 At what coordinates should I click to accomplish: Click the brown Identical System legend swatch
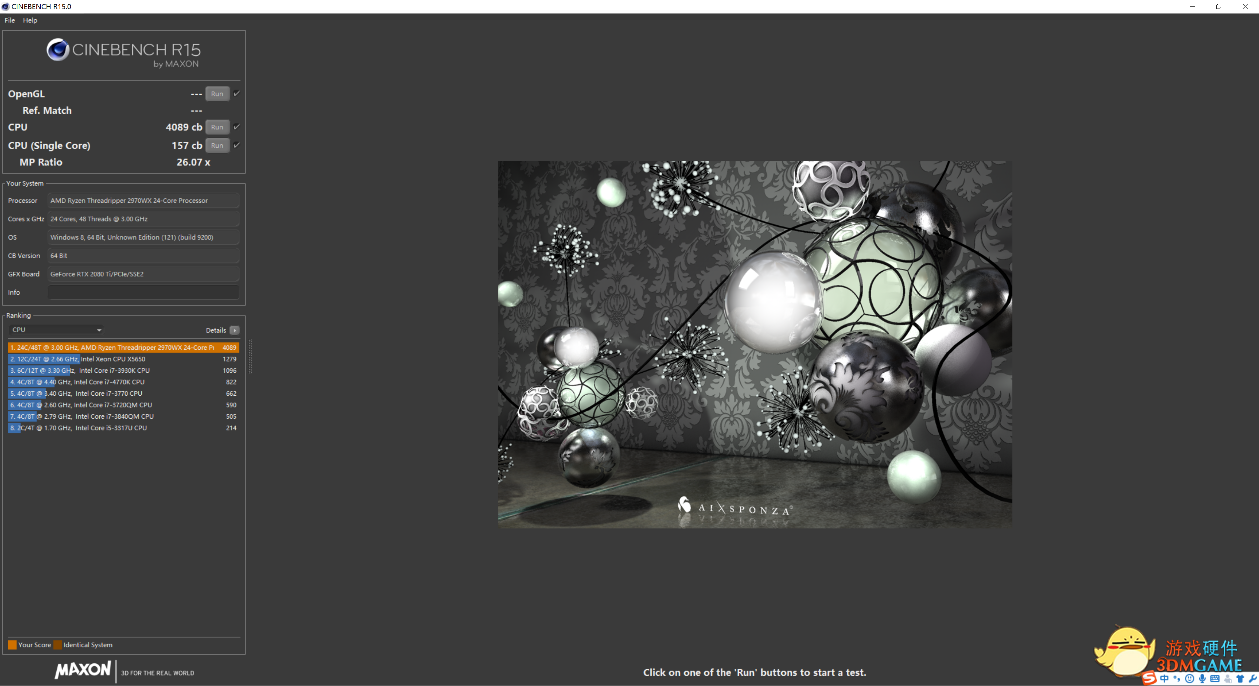[58, 645]
